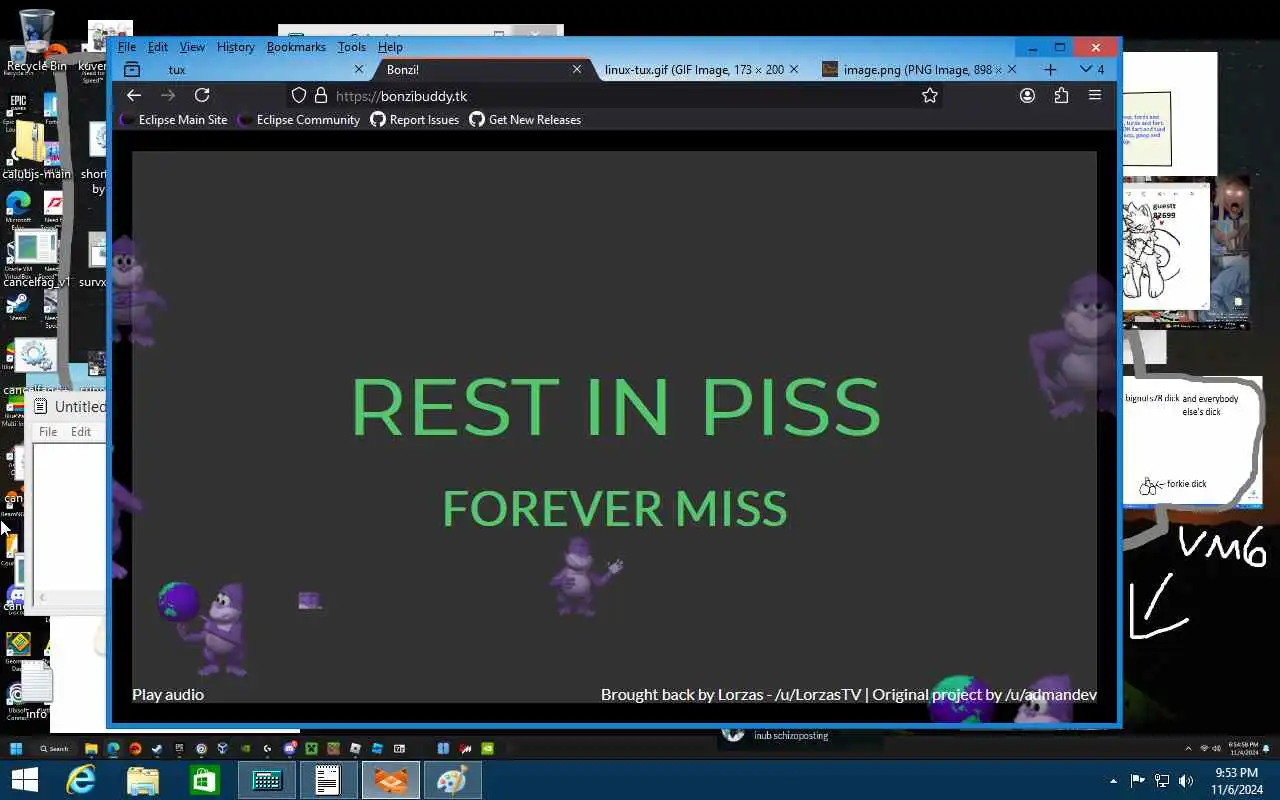Open the Steam desktop icon

(18, 306)
